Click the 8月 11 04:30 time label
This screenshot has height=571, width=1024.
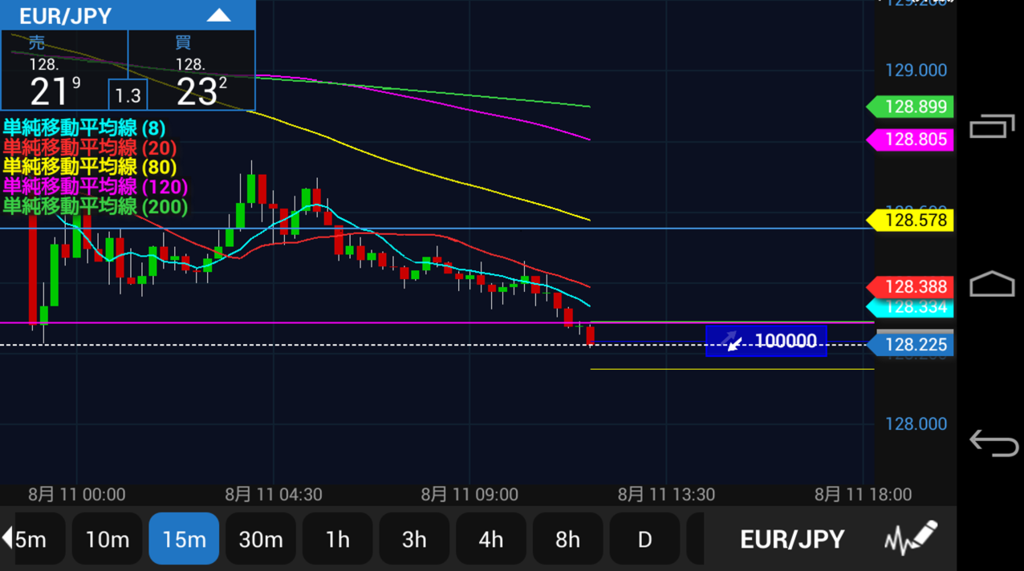[x=274, y=495]
